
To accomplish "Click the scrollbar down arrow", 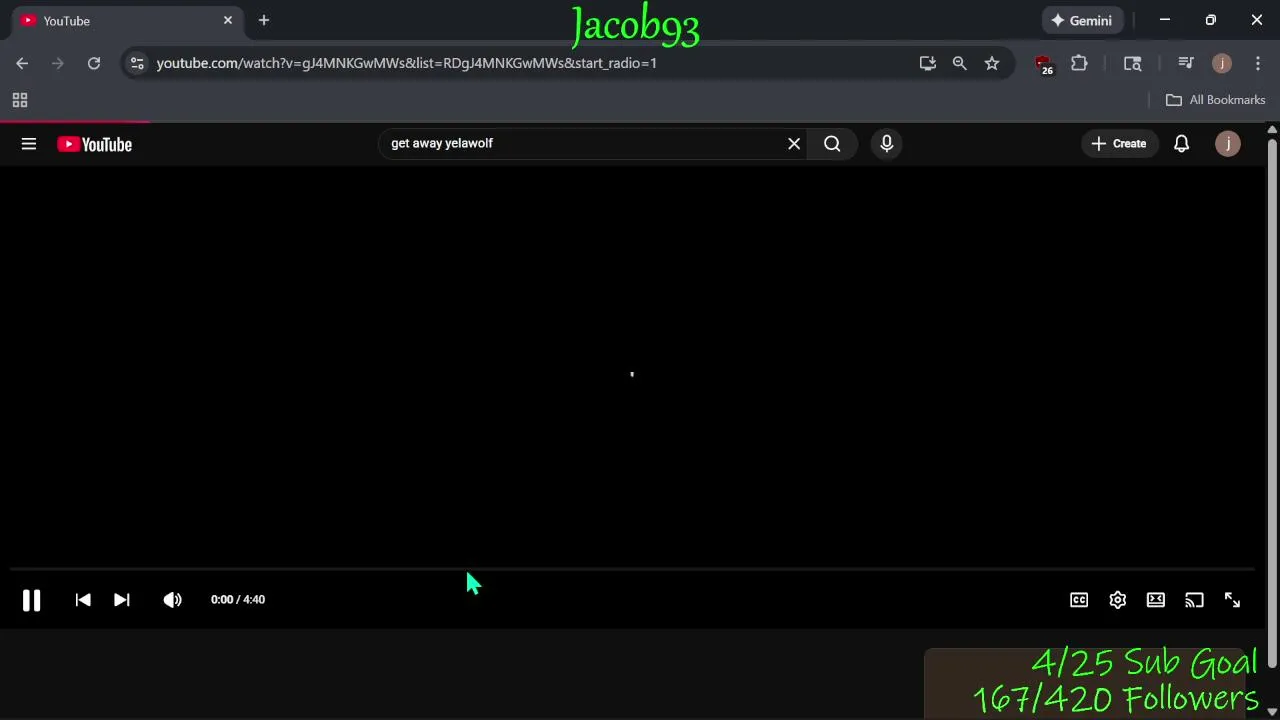I will point(1272,711).
